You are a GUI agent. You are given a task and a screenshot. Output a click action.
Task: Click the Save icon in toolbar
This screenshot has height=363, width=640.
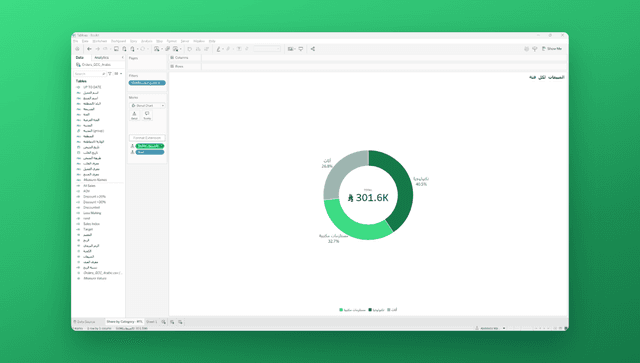point(116,49)
